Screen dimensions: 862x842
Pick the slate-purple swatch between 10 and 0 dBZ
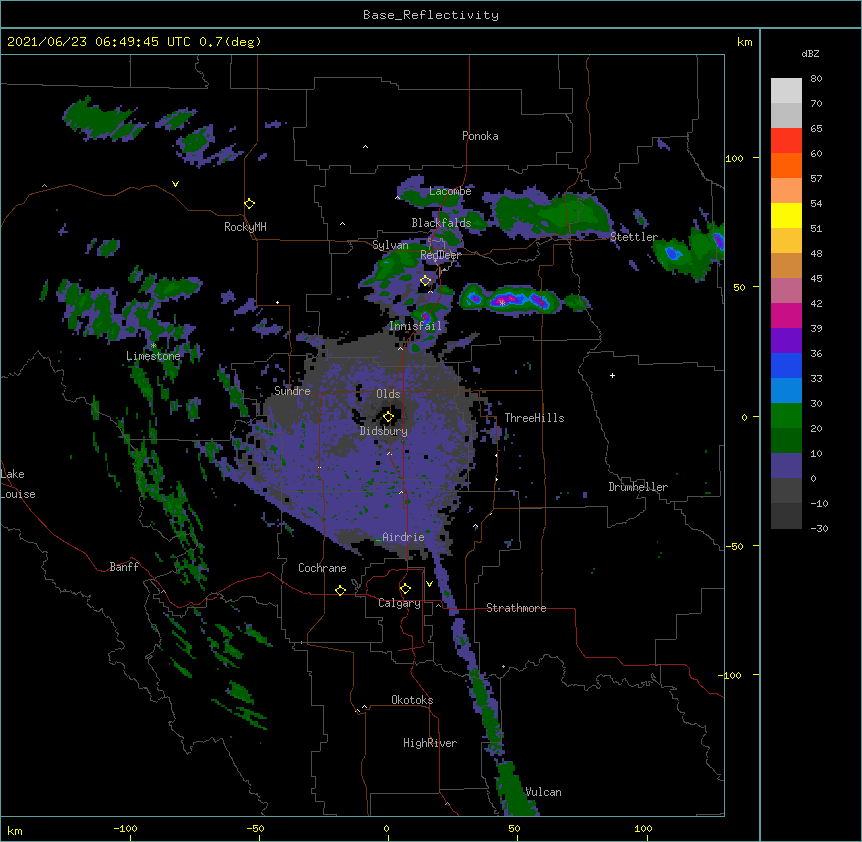(x=786, y=466)
